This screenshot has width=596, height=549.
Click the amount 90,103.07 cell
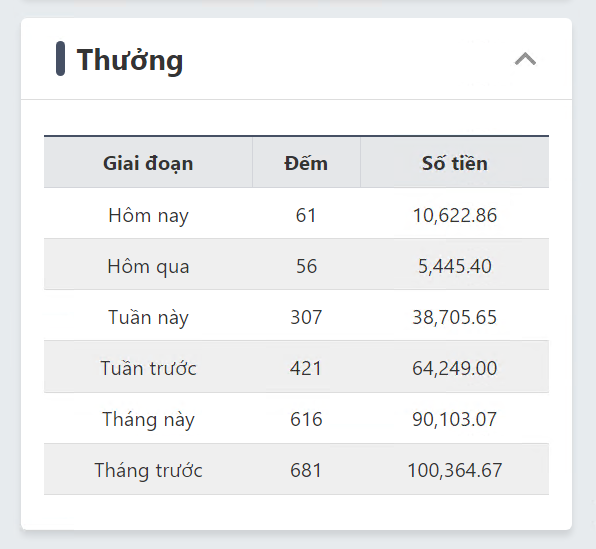(455, 419)
